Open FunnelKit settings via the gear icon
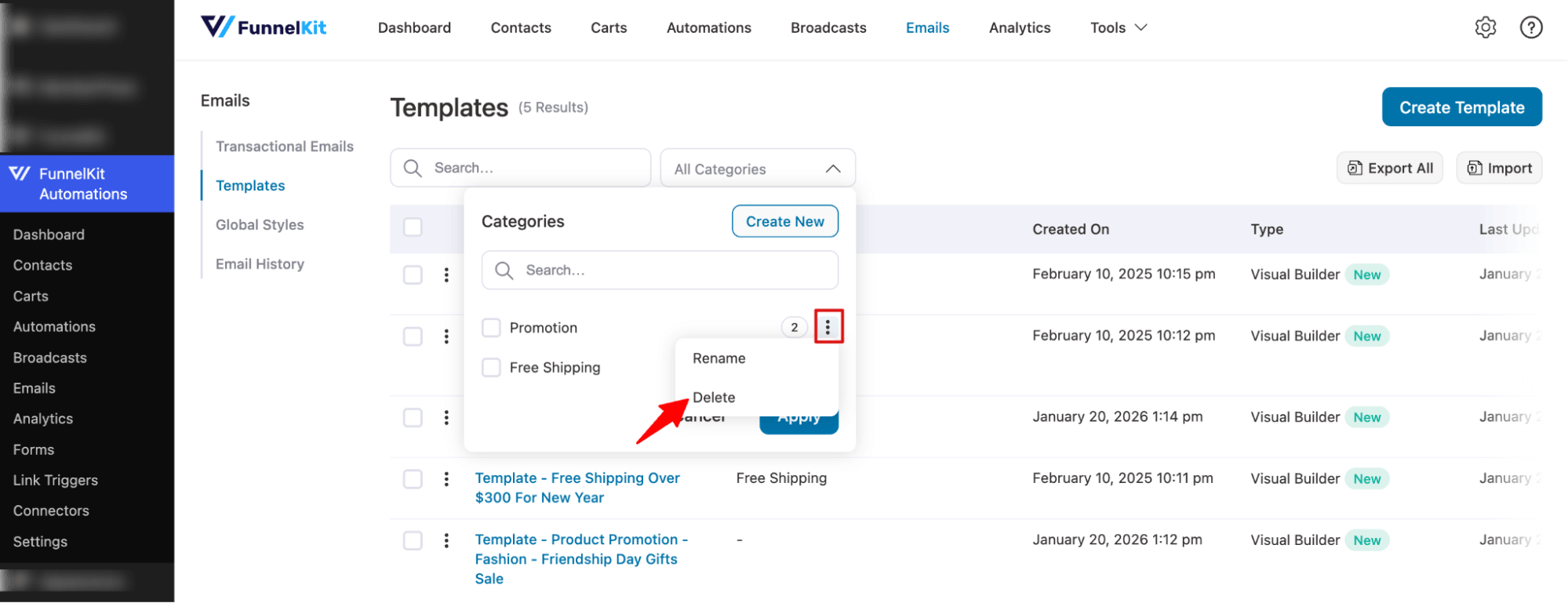The width and height of the screenshot is (1568, 603). click(x=1485, y=27)
